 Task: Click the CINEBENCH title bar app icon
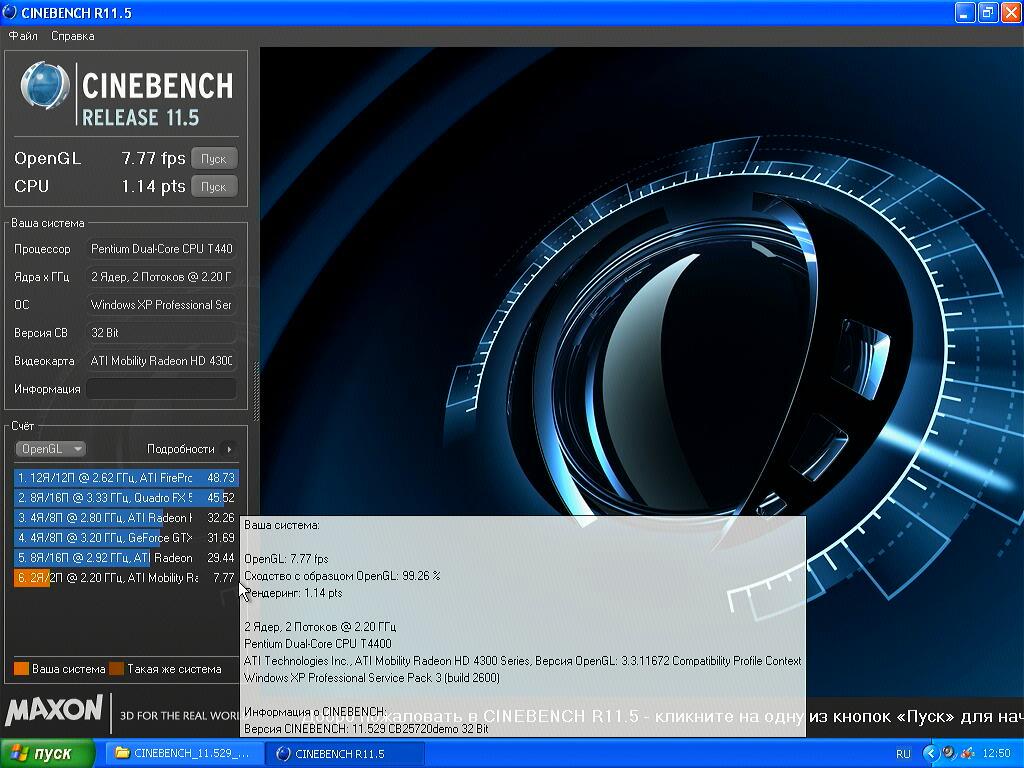pyautogui.click(x=10, y=13)
